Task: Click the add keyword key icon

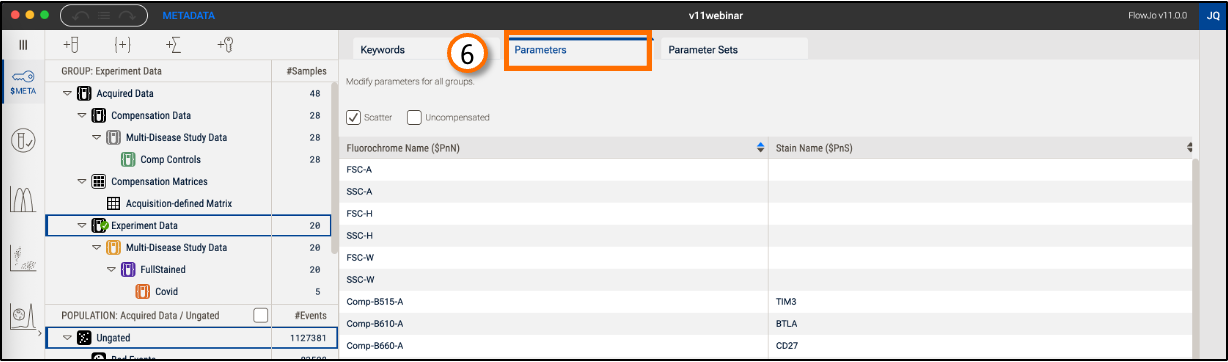Action: [226, 45]
